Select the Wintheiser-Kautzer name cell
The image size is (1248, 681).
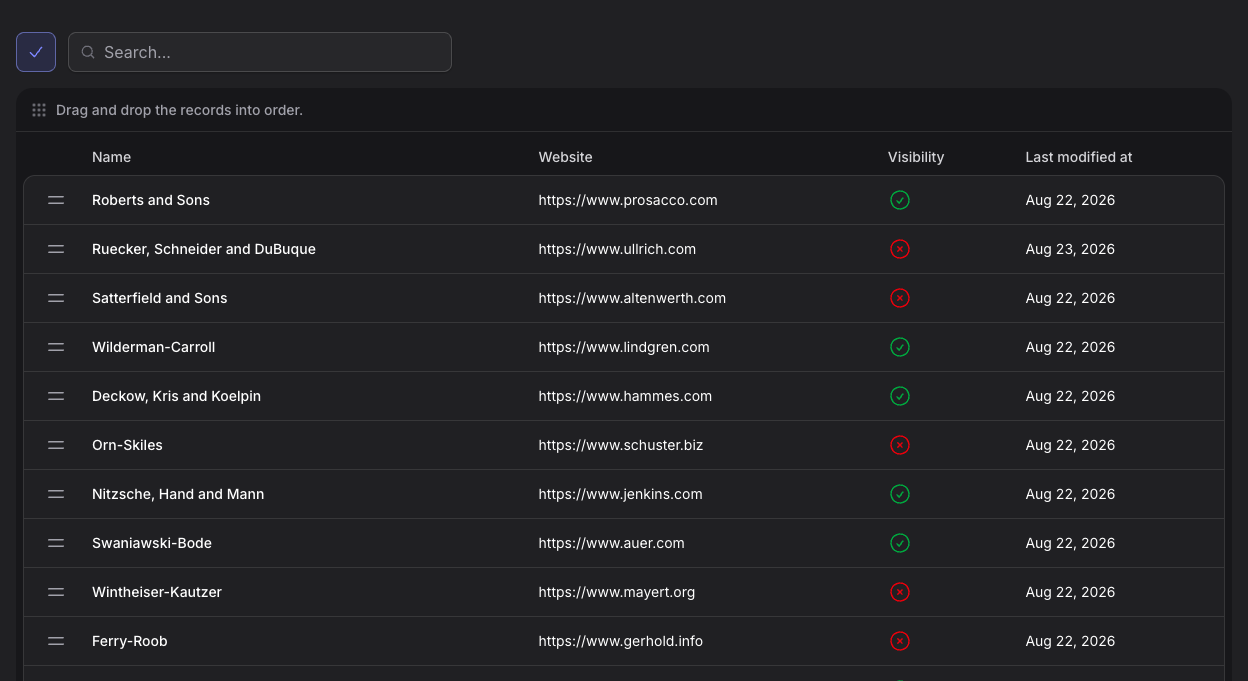[157, 592]
